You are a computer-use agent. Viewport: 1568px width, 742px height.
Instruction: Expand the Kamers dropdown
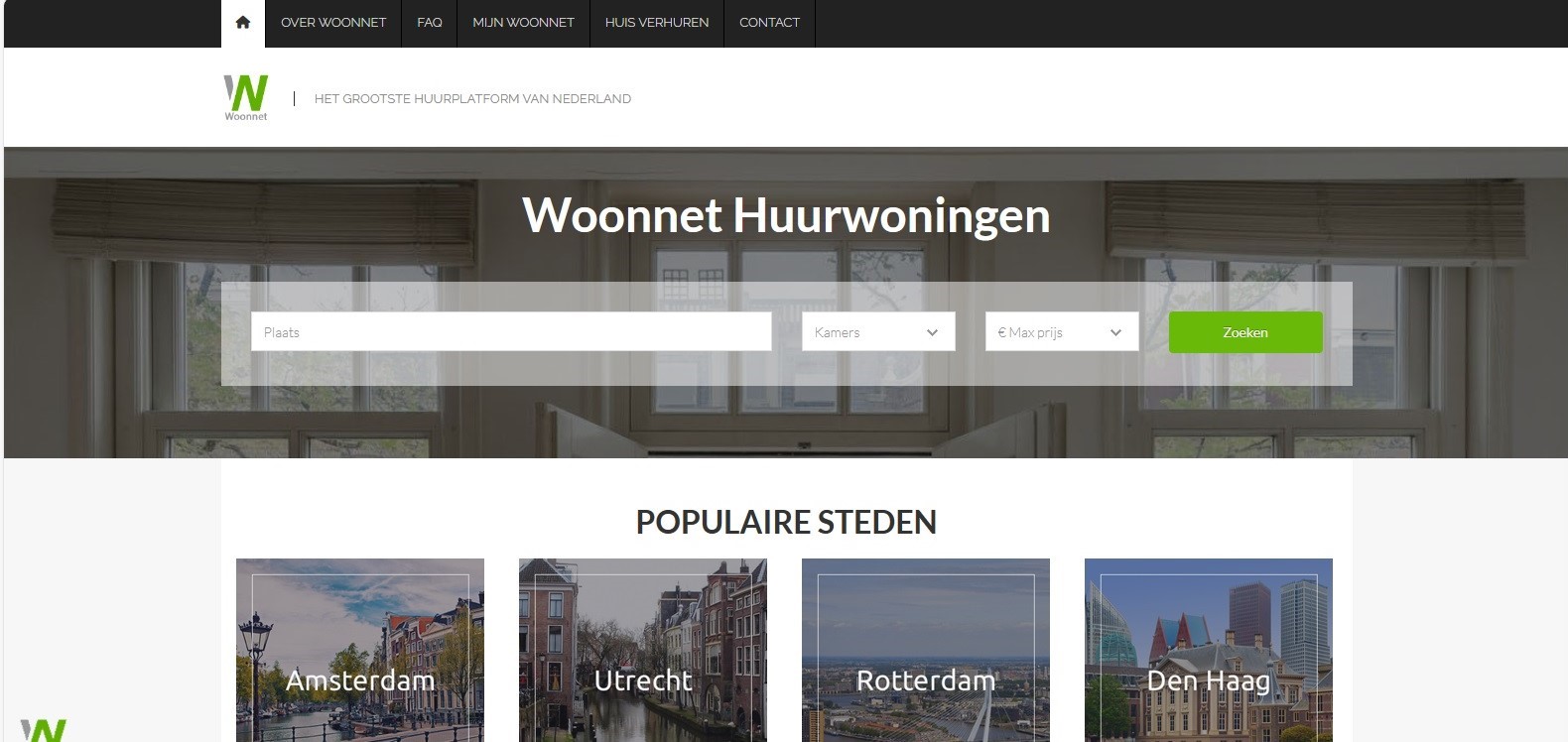pyautogui.click(x=878, y=332)
